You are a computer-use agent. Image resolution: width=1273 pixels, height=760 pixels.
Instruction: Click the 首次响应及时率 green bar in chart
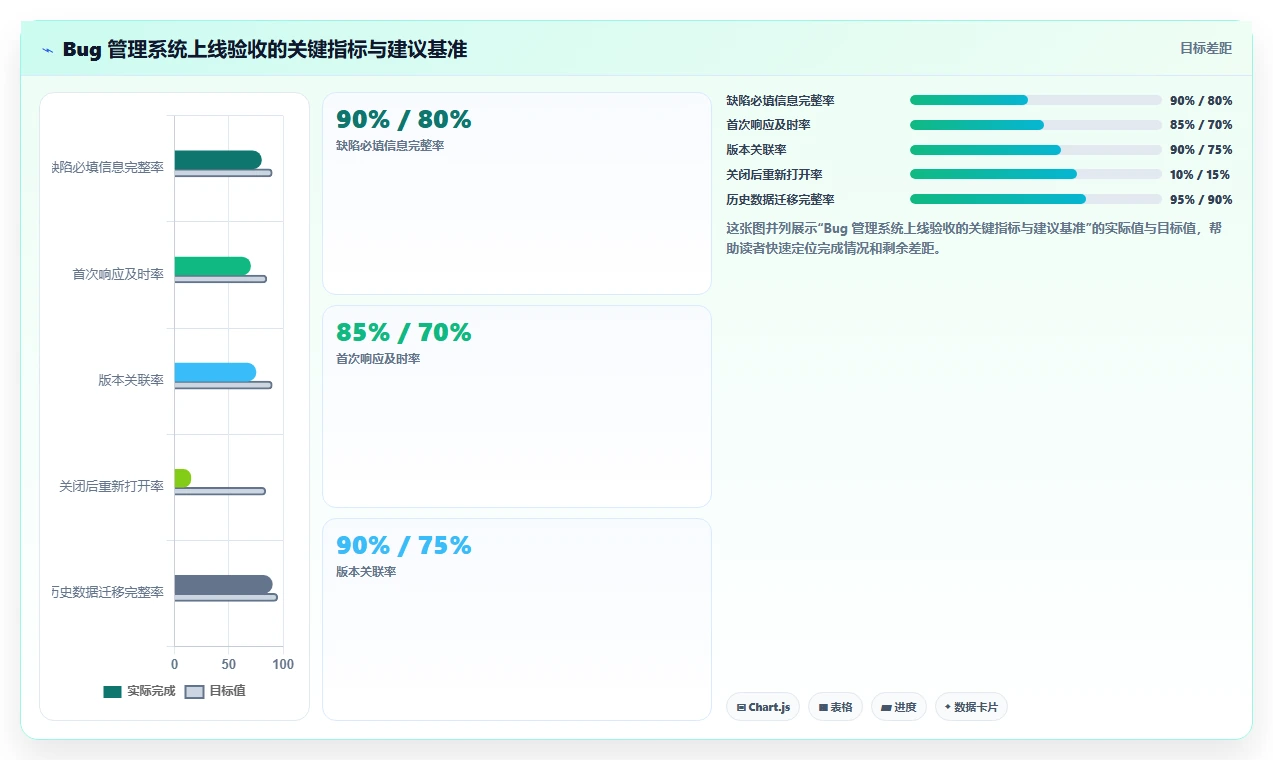click(212, 266)
